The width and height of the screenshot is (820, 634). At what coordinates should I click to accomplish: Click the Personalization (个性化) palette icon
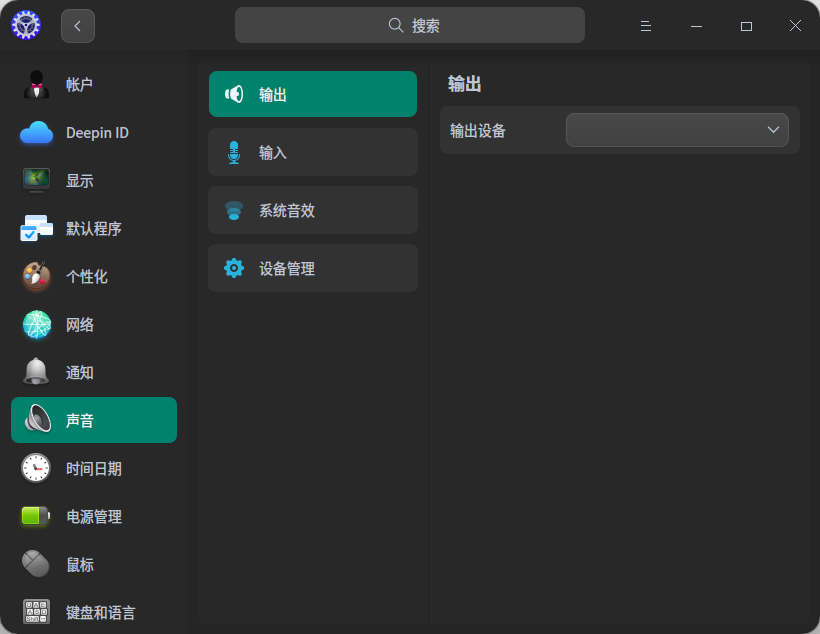click(x=37, y=277)
